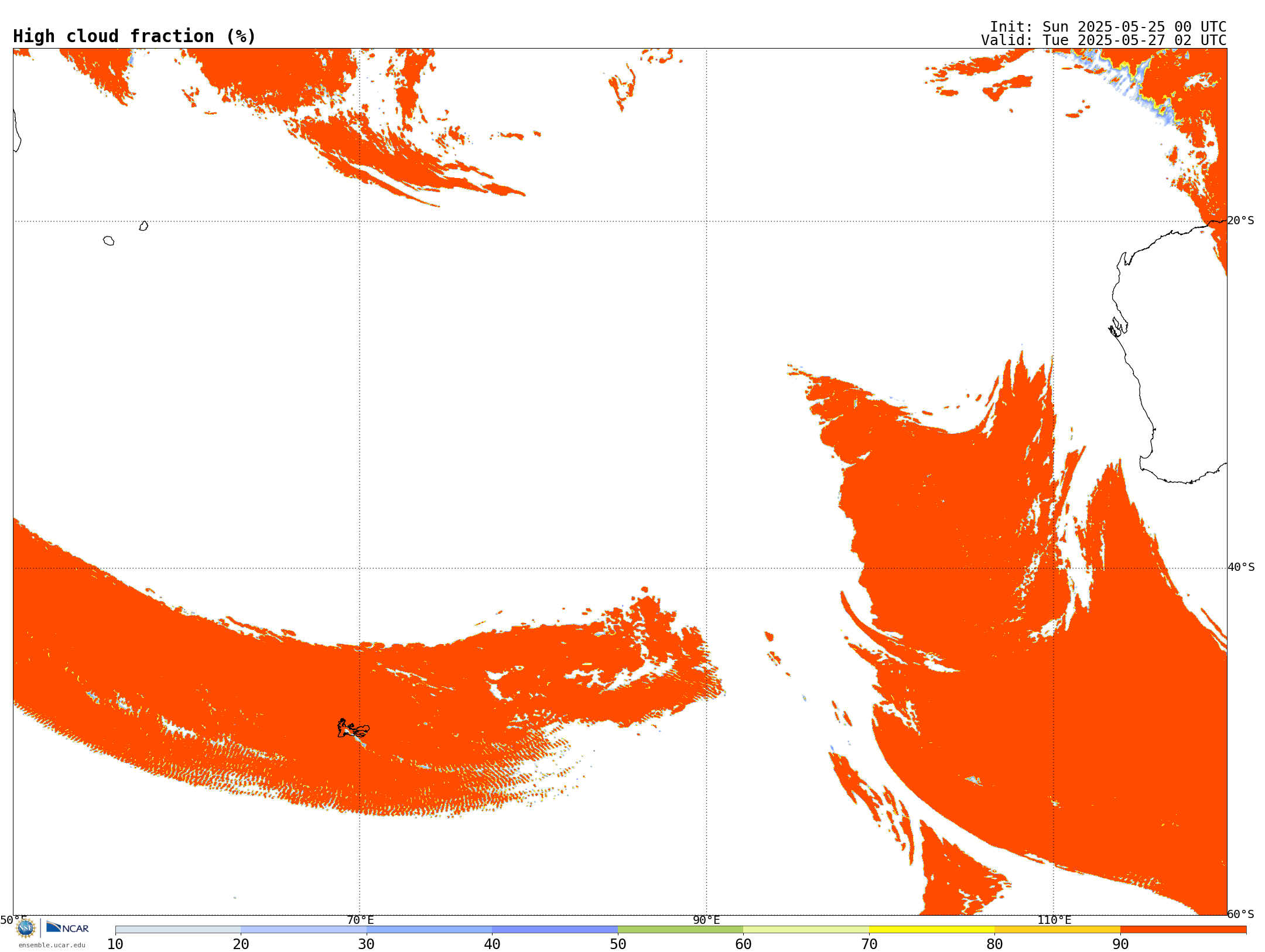This screenshot has height=952, width=1265.
Task: Click the 10–20 pale grey colorbar segment
Action: (x=178, y=930)
